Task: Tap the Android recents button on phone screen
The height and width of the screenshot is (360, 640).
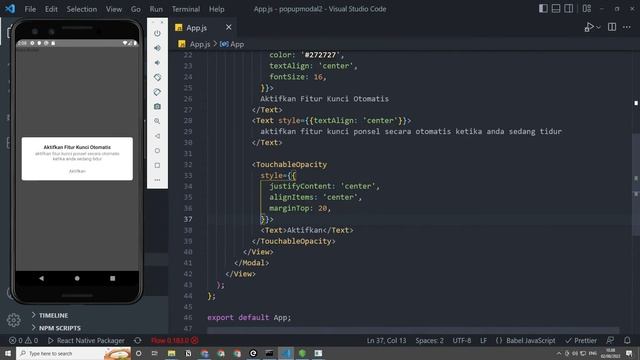Action: click(x=113, y=278)
